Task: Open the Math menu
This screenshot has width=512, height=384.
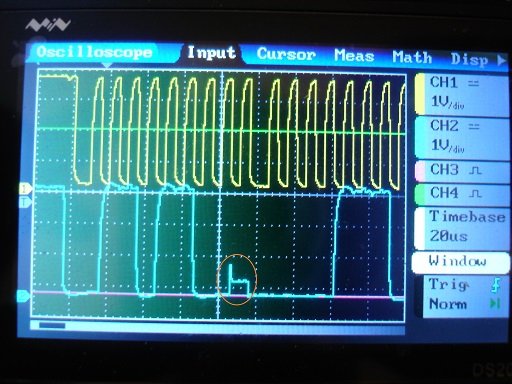Action: (412, 57)
